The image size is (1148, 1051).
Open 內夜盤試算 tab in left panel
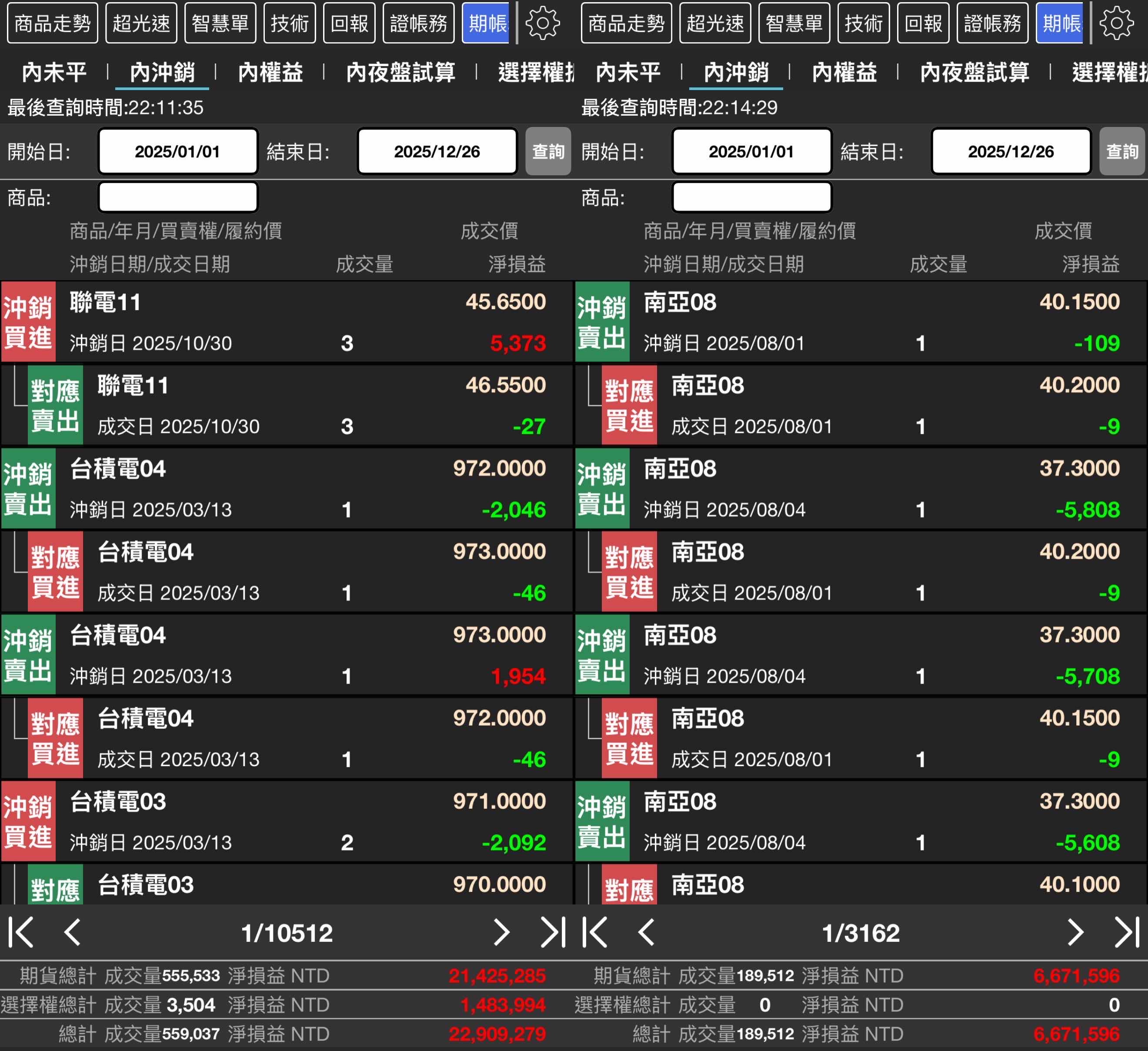pos(400,72)
